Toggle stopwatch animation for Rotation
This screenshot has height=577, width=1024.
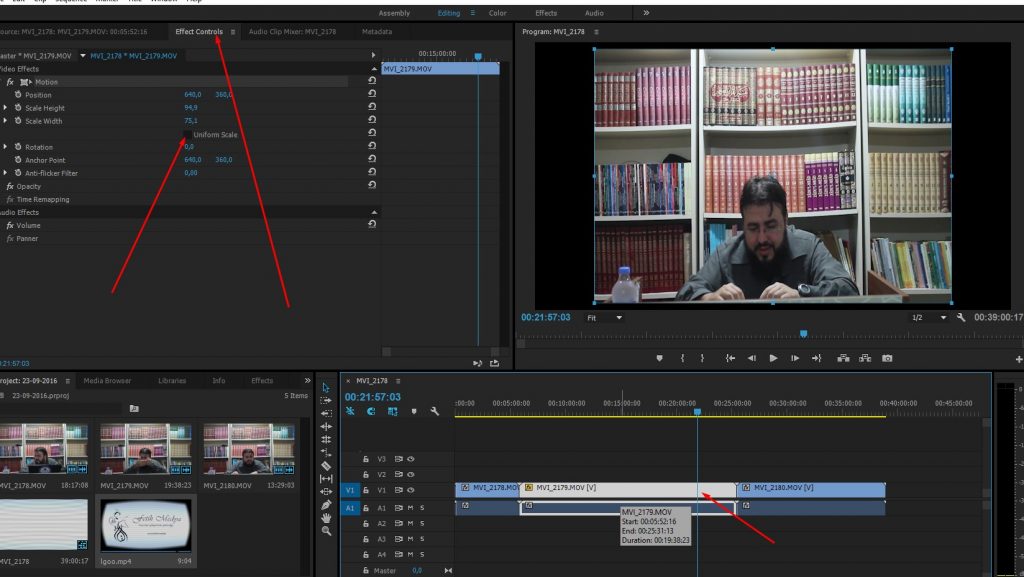pos(18,147)
